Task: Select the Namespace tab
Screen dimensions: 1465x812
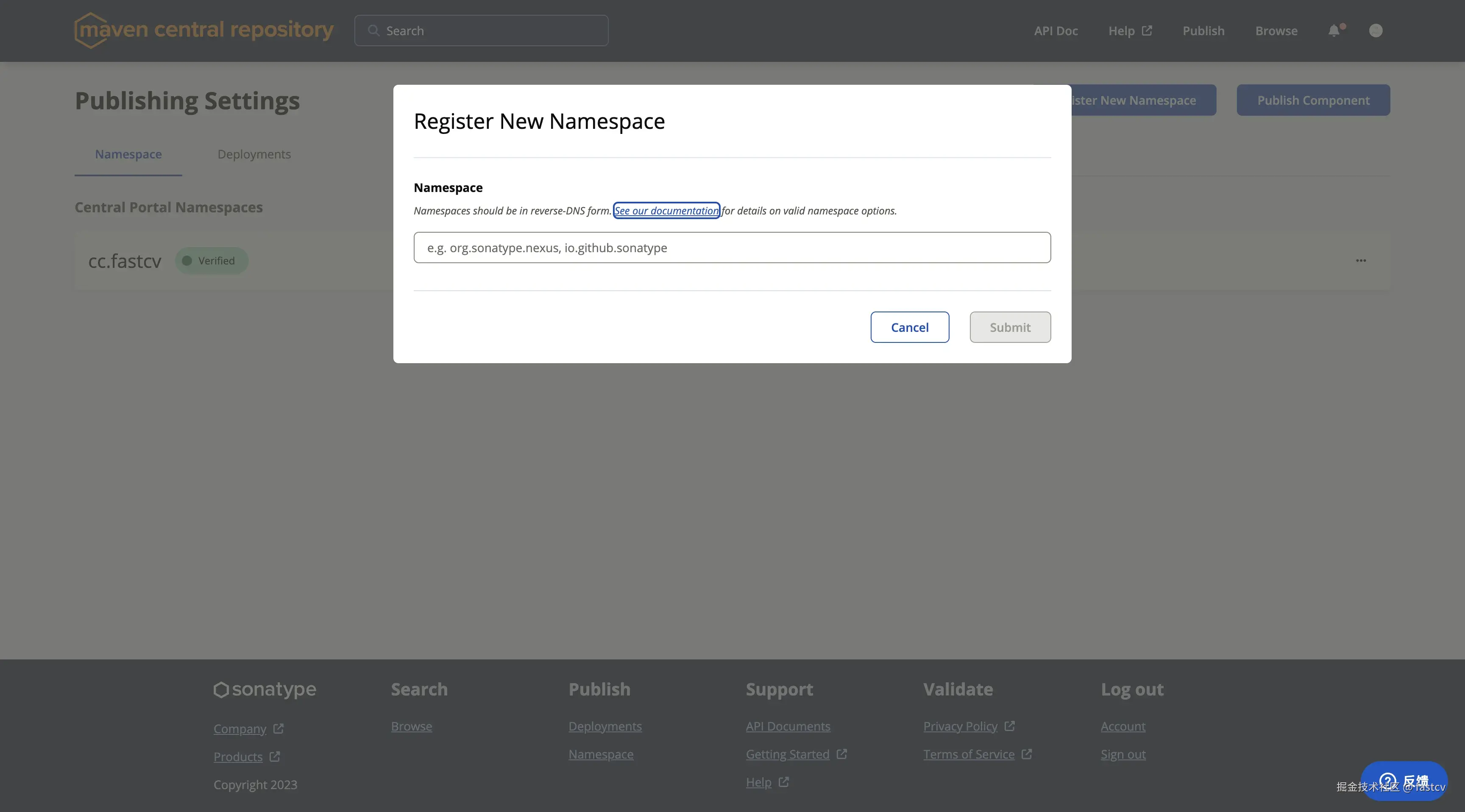Action: (128, 154)
